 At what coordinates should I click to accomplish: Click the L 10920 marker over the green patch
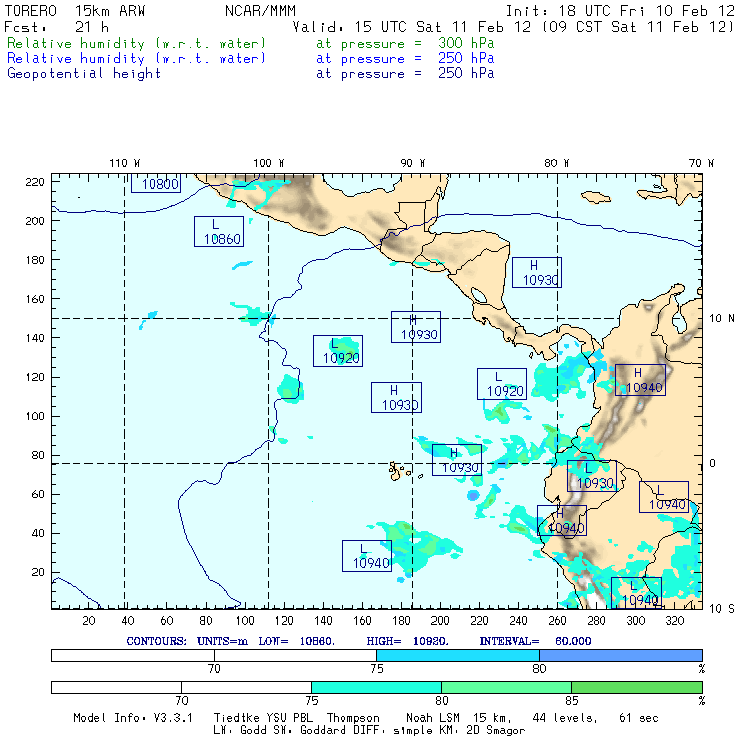pos(338,350)
